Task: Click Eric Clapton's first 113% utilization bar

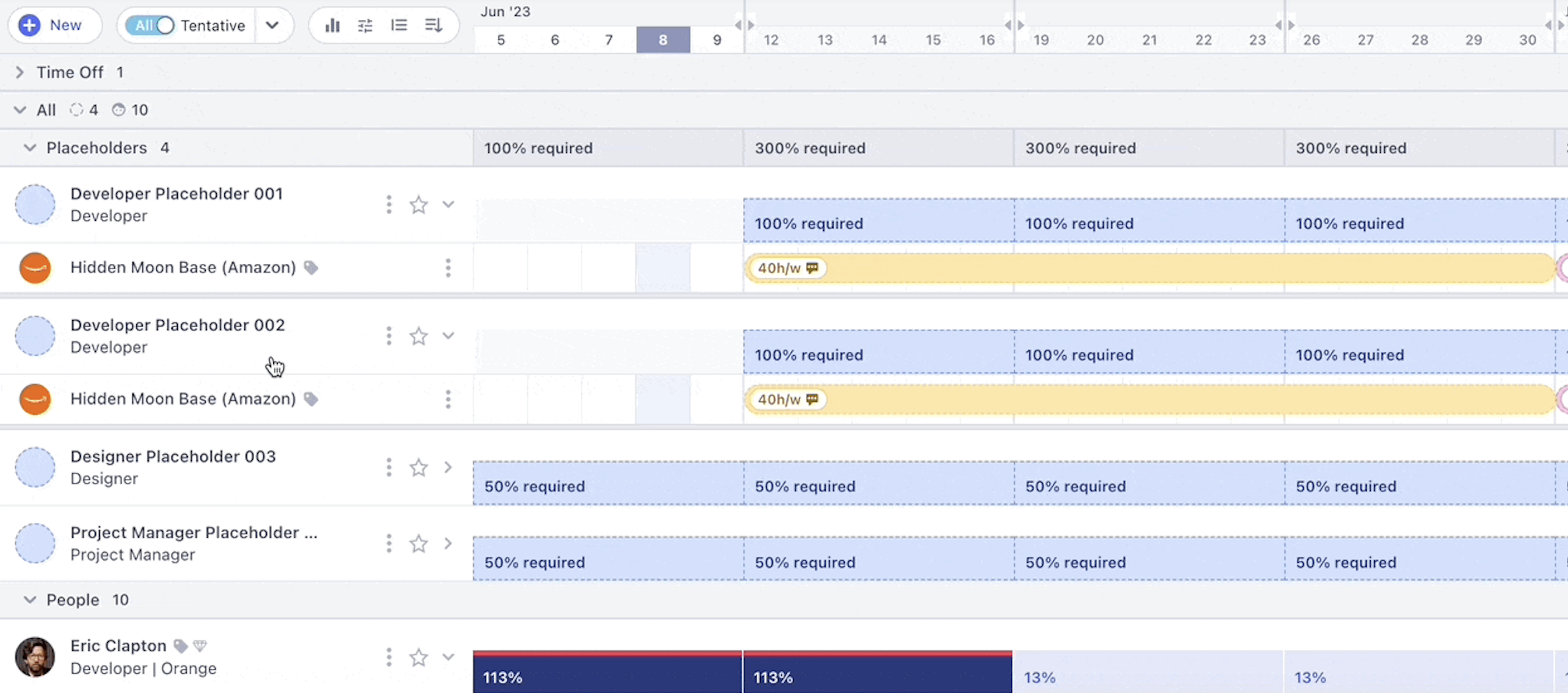Action: (607, 672)
